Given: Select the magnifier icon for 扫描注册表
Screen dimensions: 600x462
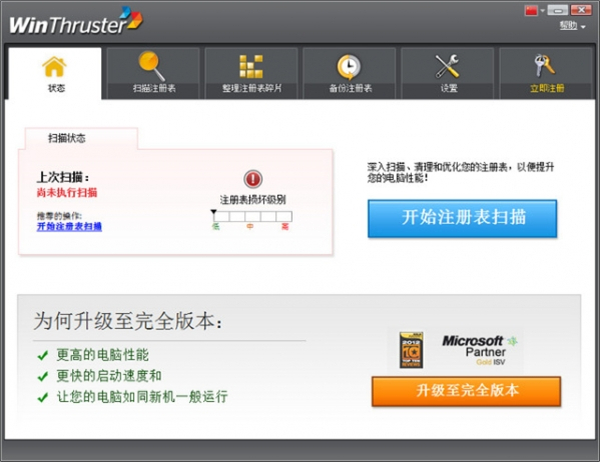Looking at the screenshot, I should point(152,67).
